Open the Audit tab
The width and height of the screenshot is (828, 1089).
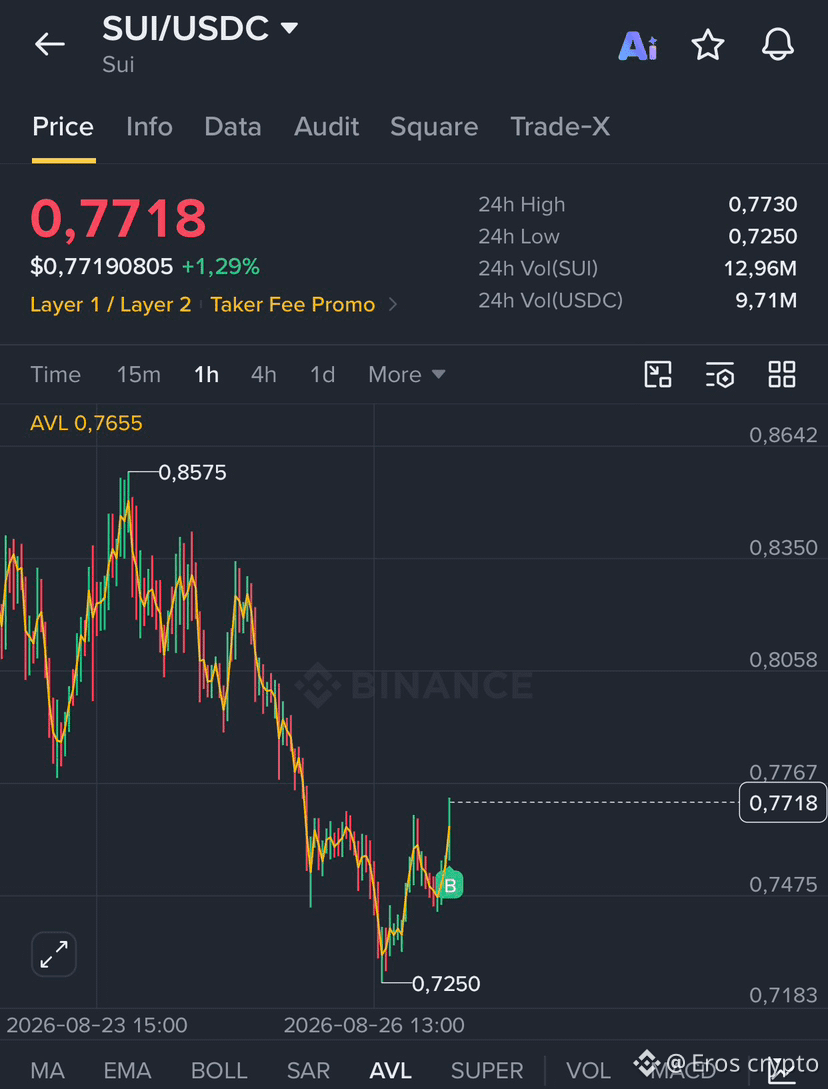click(326, 126)
